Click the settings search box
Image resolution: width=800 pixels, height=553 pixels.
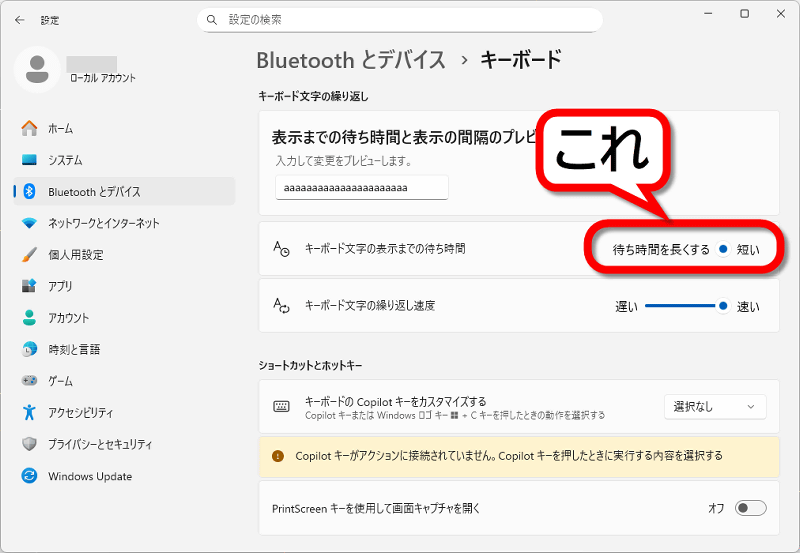(400, 20)
